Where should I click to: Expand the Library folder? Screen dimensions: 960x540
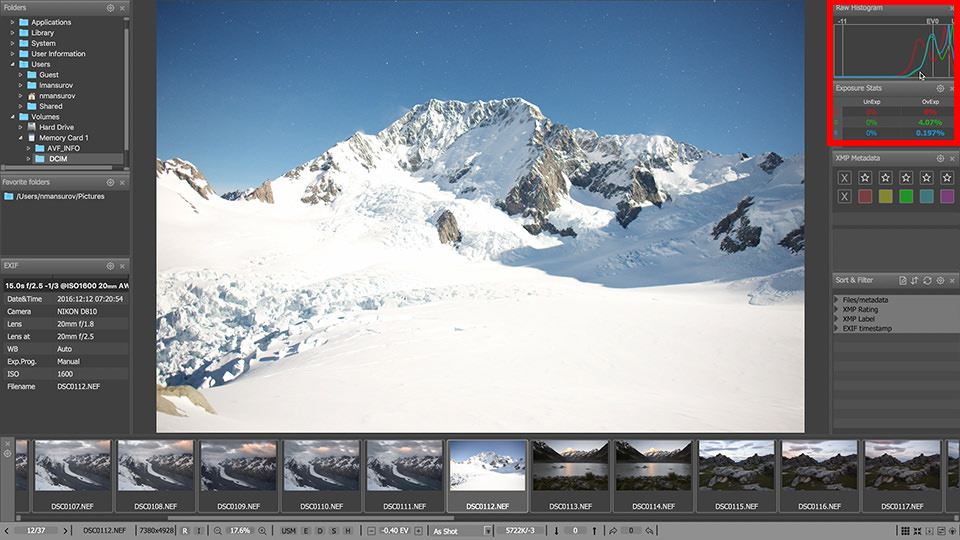[12, 32]
